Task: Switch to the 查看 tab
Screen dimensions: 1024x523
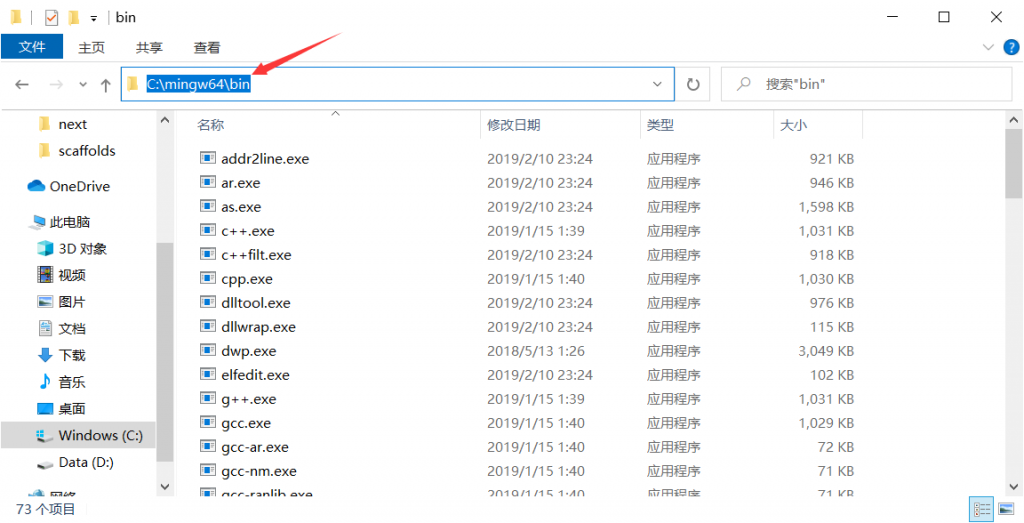Action: coord(207,47)
